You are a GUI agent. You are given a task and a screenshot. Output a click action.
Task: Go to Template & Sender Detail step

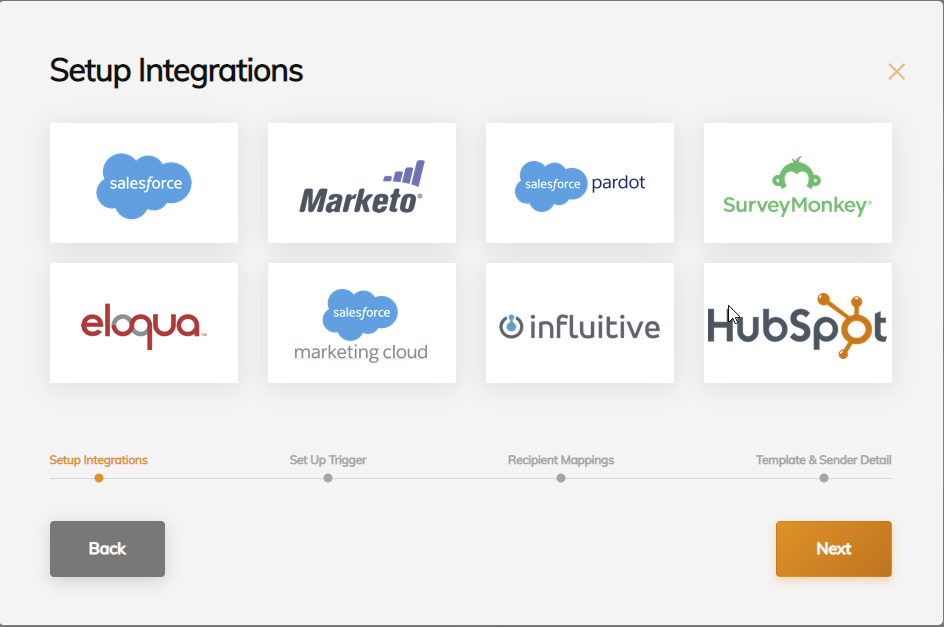[x=823, y=460]
